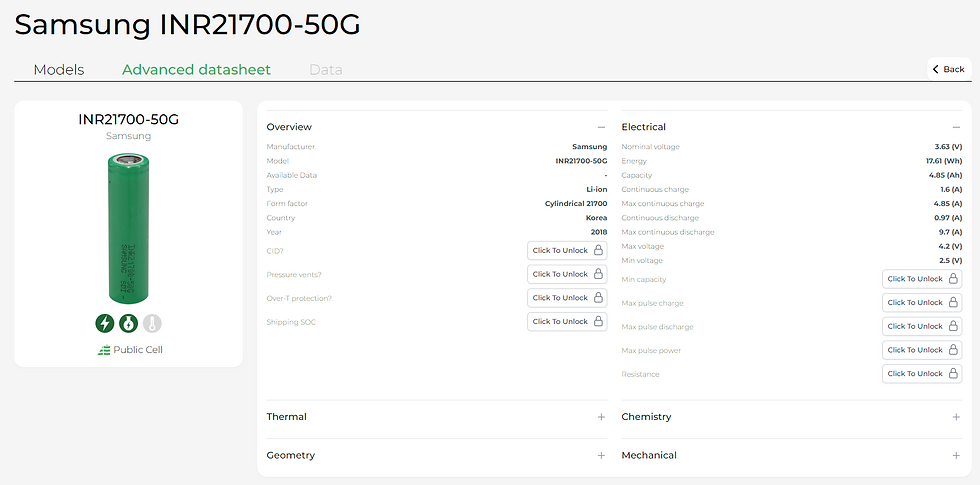Click the Year value 2018
The height and width of the screenshot is (485, 980).
(599, 232)
